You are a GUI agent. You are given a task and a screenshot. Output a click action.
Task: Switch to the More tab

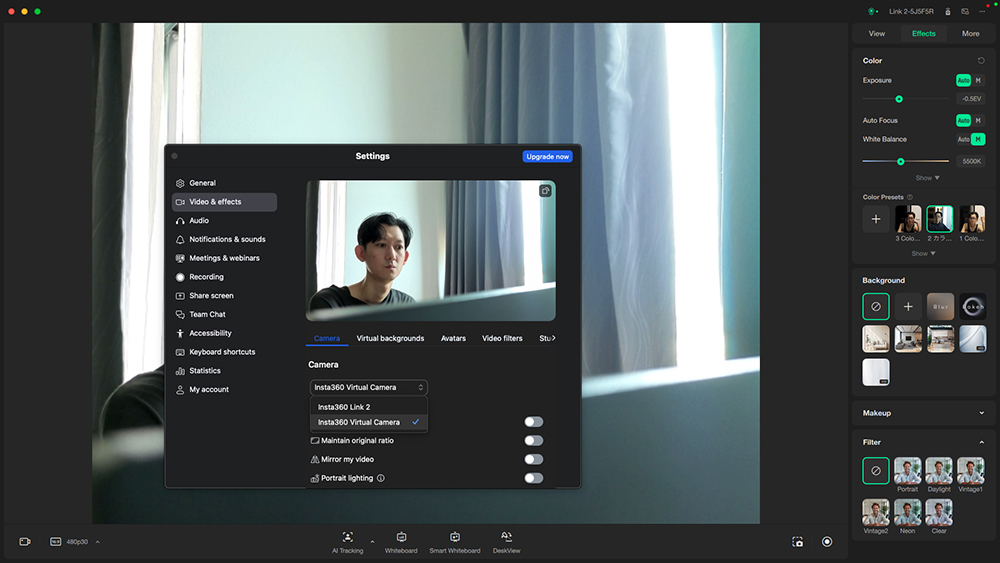tap(970, 34)
